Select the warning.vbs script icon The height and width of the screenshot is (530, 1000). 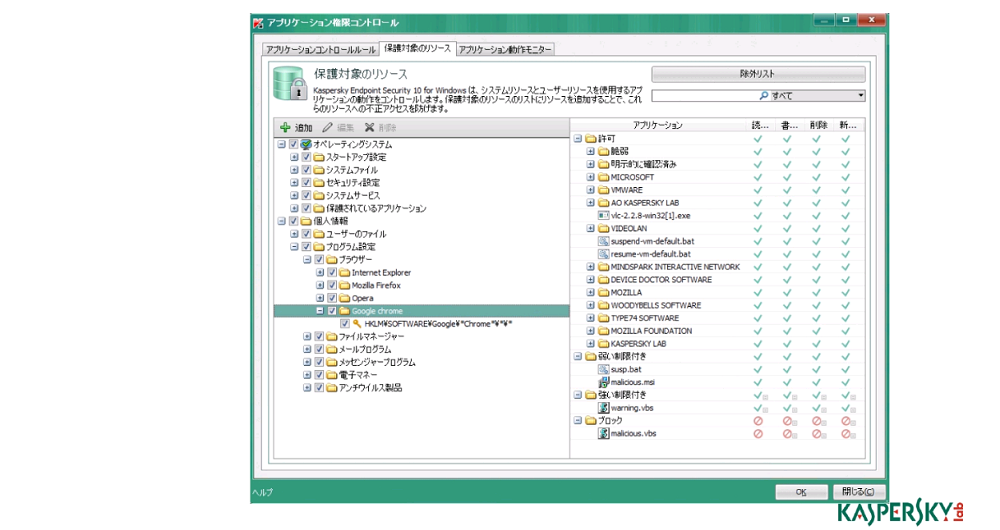[603, 408]
